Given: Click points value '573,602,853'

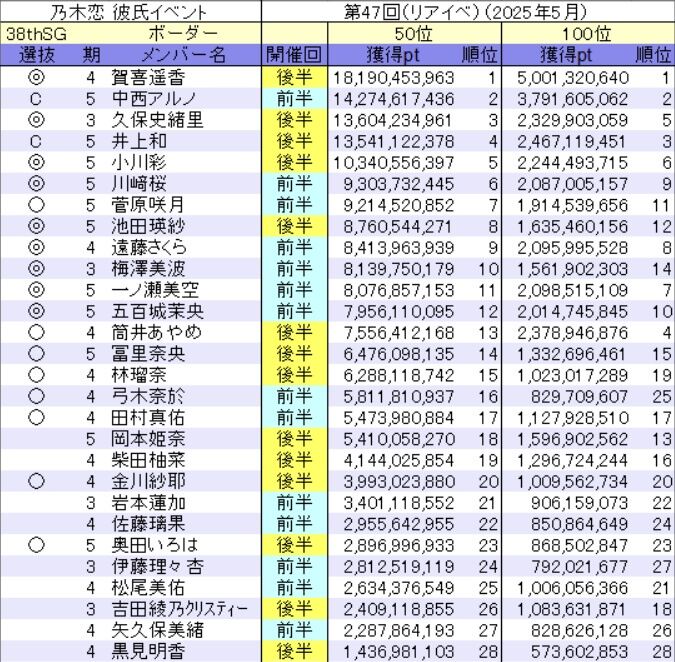Looking at the screenshot, I should click(579, 652).
